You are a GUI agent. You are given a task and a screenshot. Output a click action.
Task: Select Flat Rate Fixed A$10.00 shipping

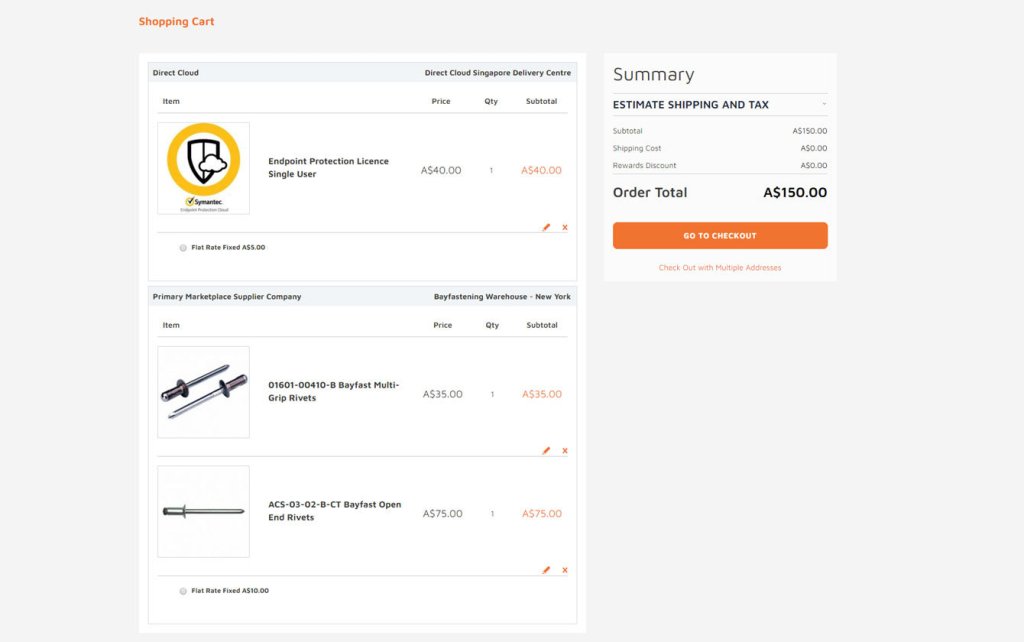[x=183, y=591]
